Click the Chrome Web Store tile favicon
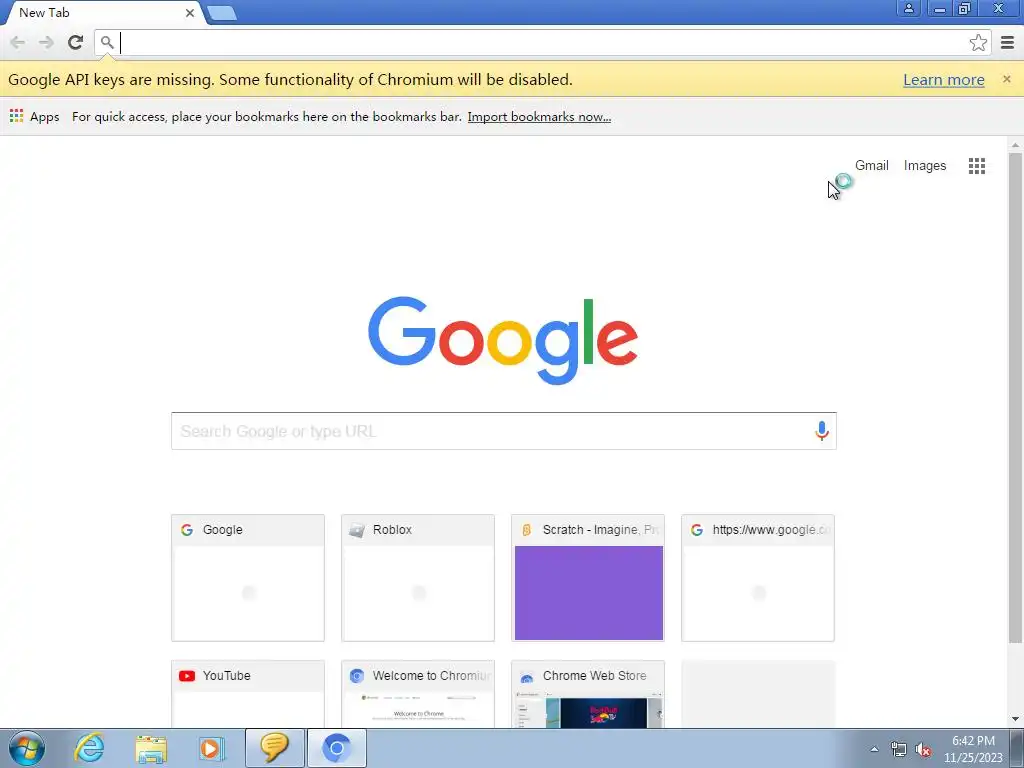The height and width of the screenshot is (768, 1024). click(526, 676)
